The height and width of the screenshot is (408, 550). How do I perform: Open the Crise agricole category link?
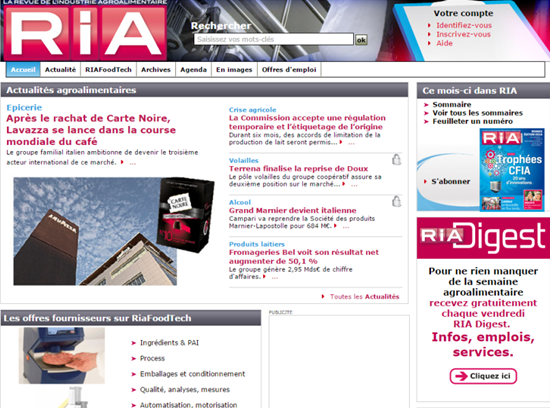click(x=253, y=110)
